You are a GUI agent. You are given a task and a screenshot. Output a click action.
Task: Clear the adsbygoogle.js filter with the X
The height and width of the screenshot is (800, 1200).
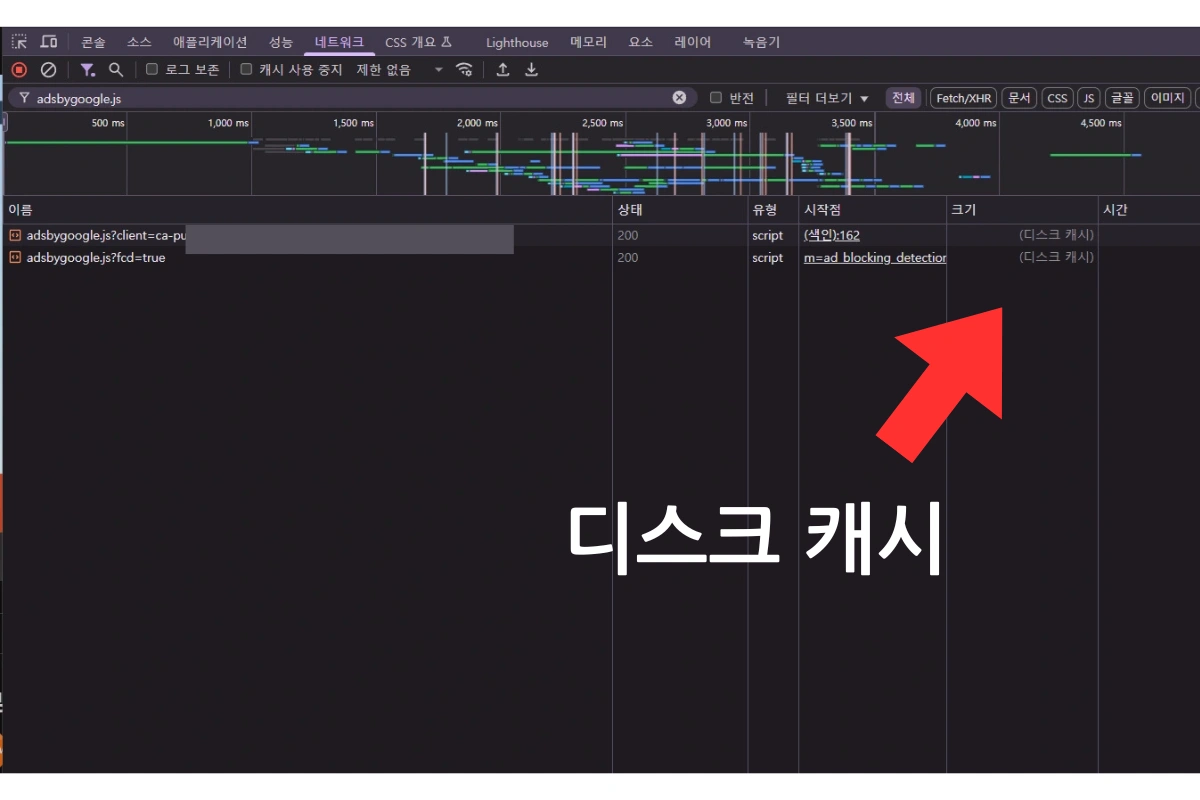click(x=679, y=97)
